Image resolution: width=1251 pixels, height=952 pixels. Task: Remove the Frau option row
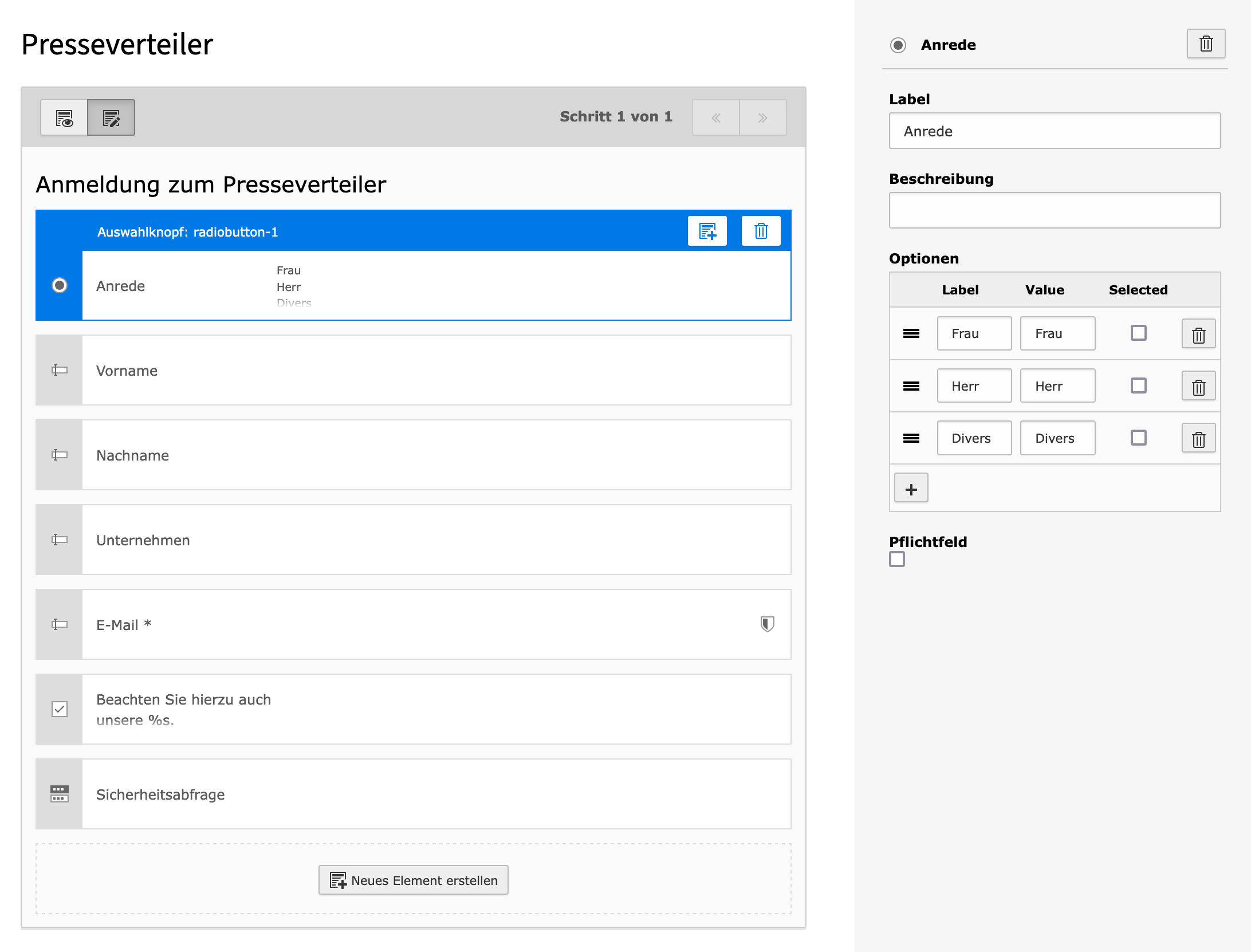point(1198,335)
